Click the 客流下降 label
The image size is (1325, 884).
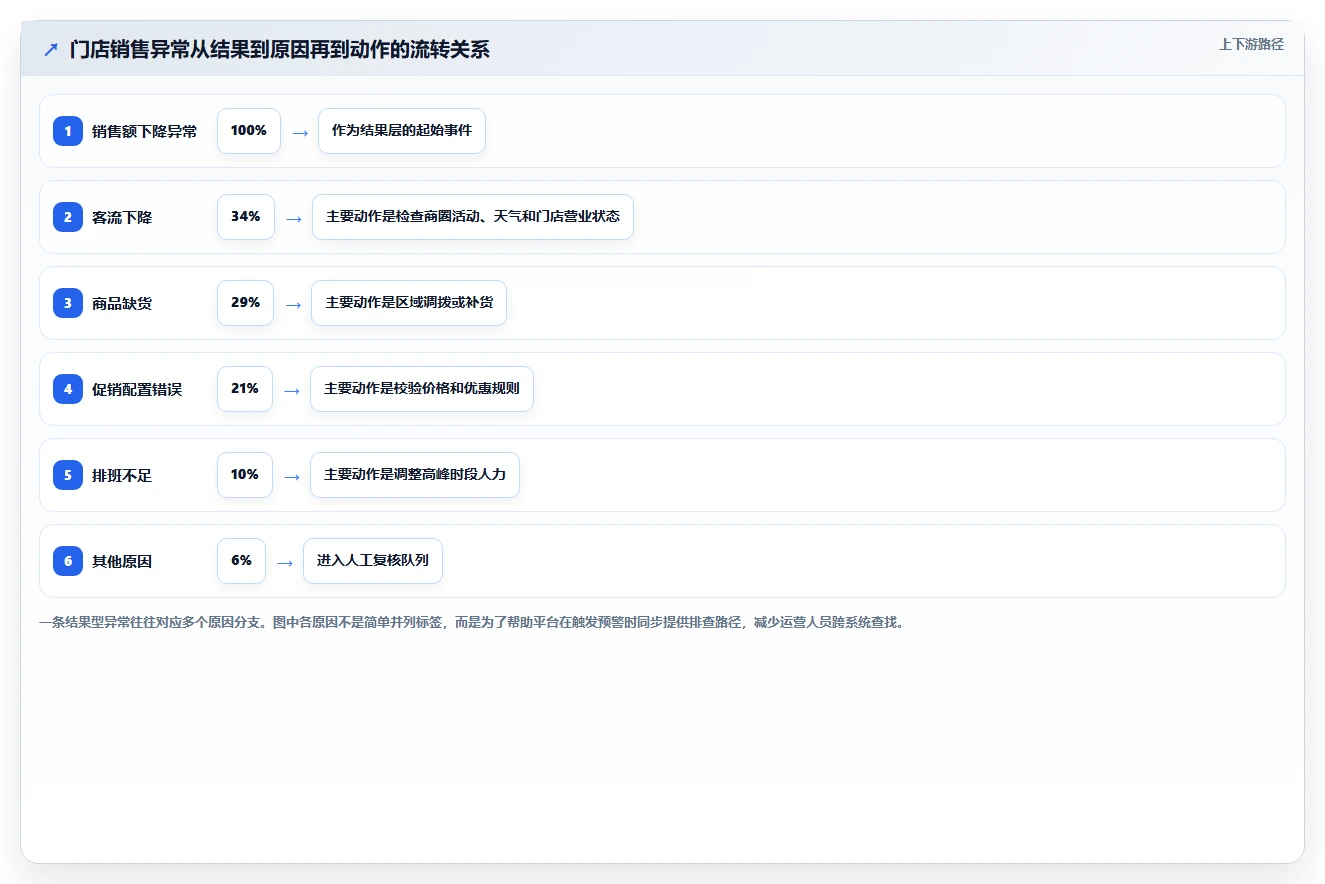point(122,217)
